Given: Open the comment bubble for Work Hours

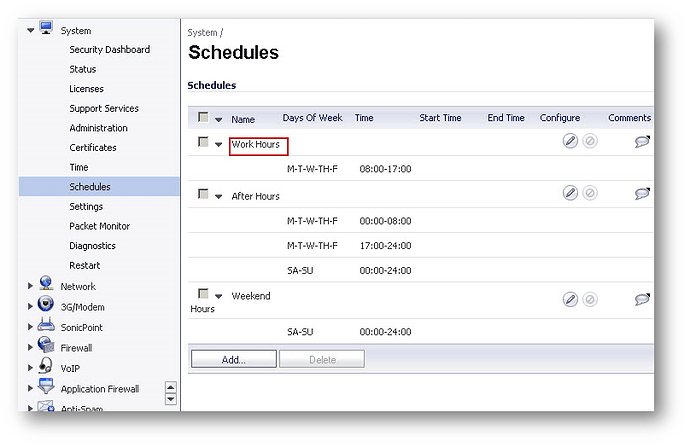Looking at the screenshot, I should pyautogui.click(x=642, y=143).
